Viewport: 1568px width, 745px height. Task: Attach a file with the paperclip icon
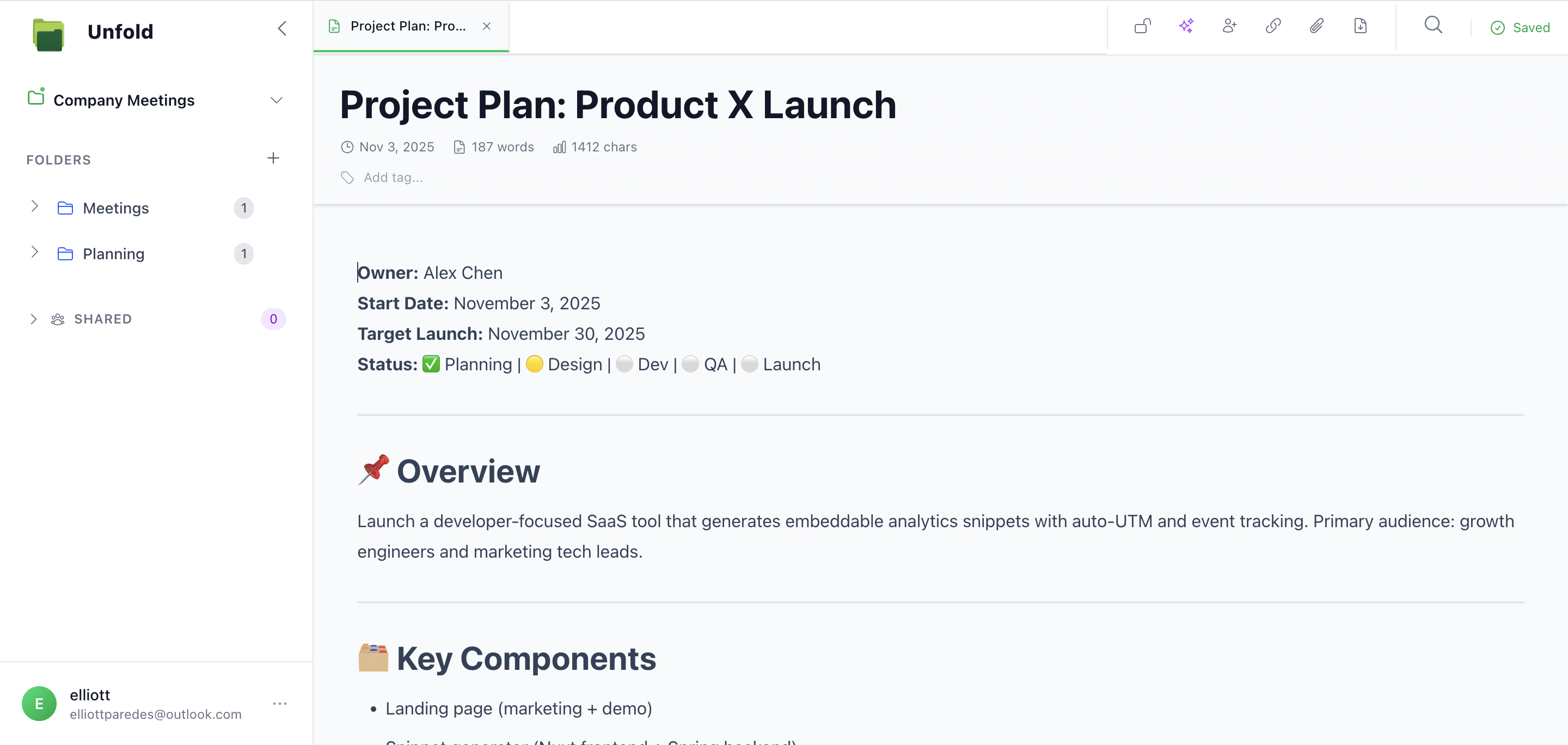[1316, 26]
